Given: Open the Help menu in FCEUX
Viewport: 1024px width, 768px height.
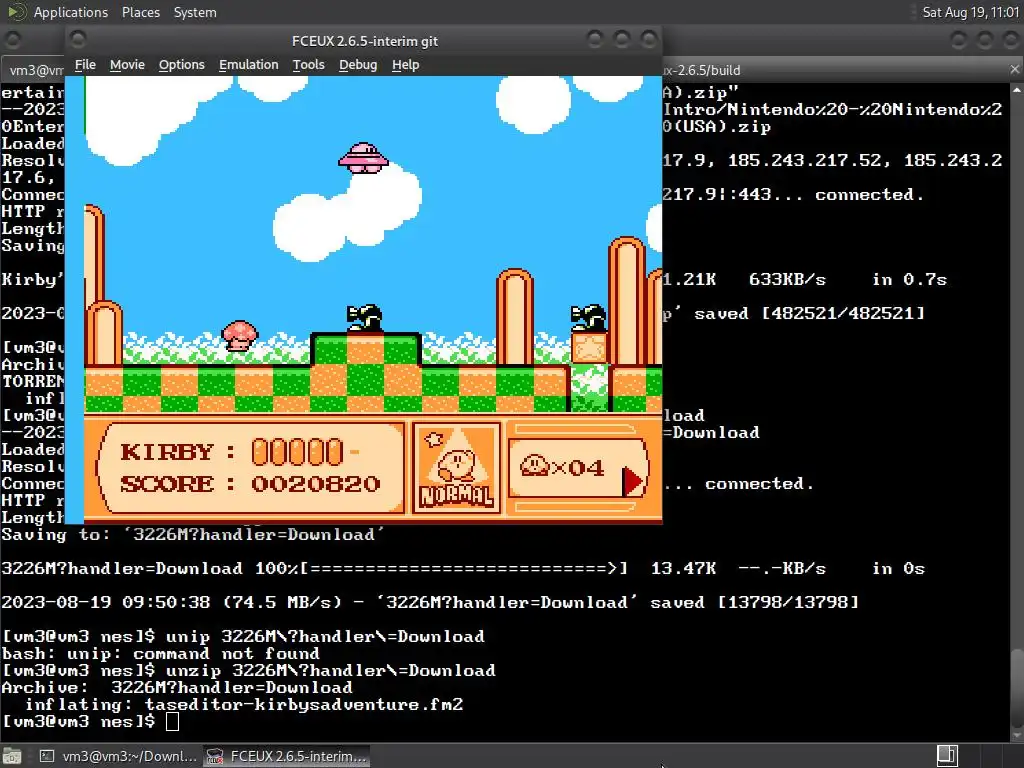Looking at the screenshot, I should point(405,65).
